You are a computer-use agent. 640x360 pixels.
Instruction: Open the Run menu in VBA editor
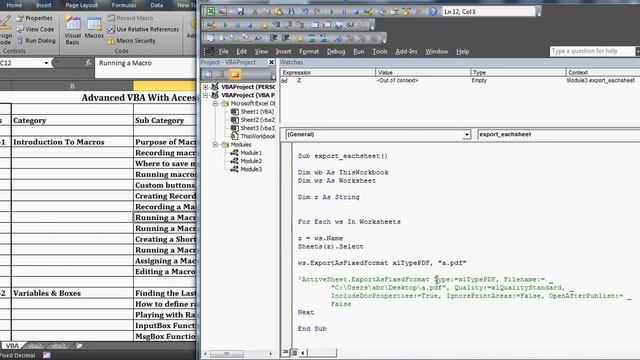tap(359, 51)
